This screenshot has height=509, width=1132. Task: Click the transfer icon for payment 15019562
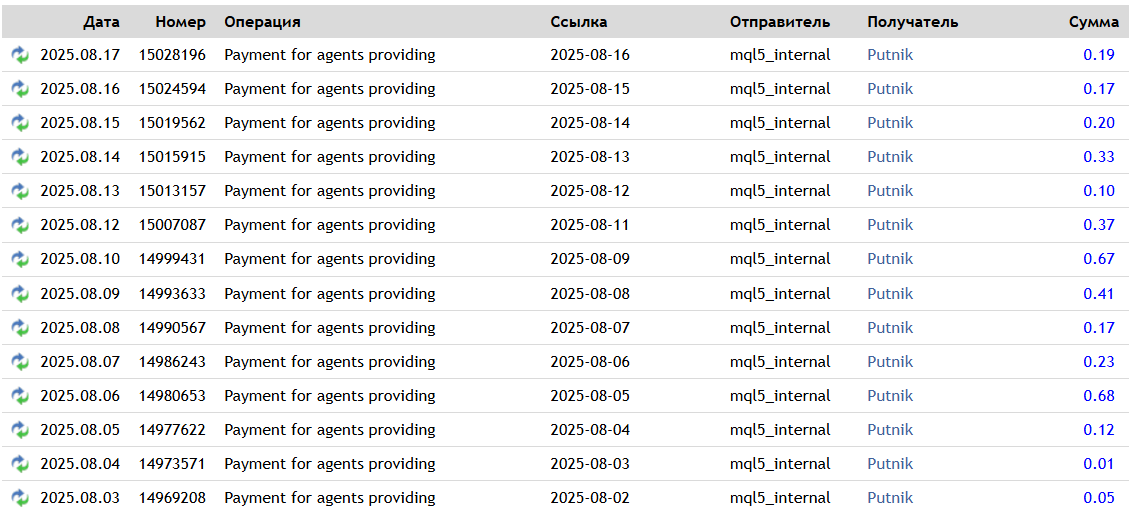pos(20,123)
